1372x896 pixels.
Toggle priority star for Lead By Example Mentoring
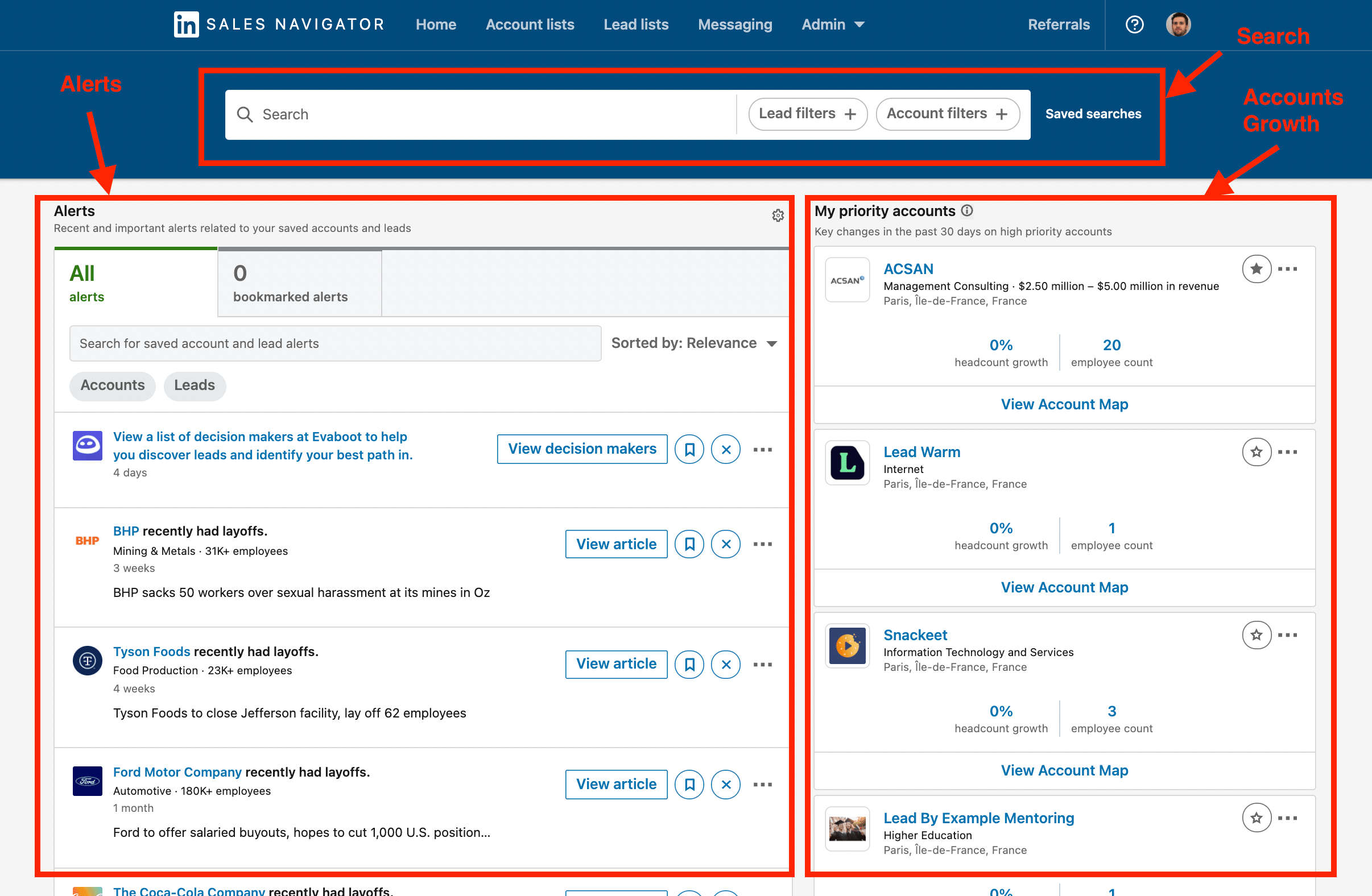click(x=1256, y=818)
